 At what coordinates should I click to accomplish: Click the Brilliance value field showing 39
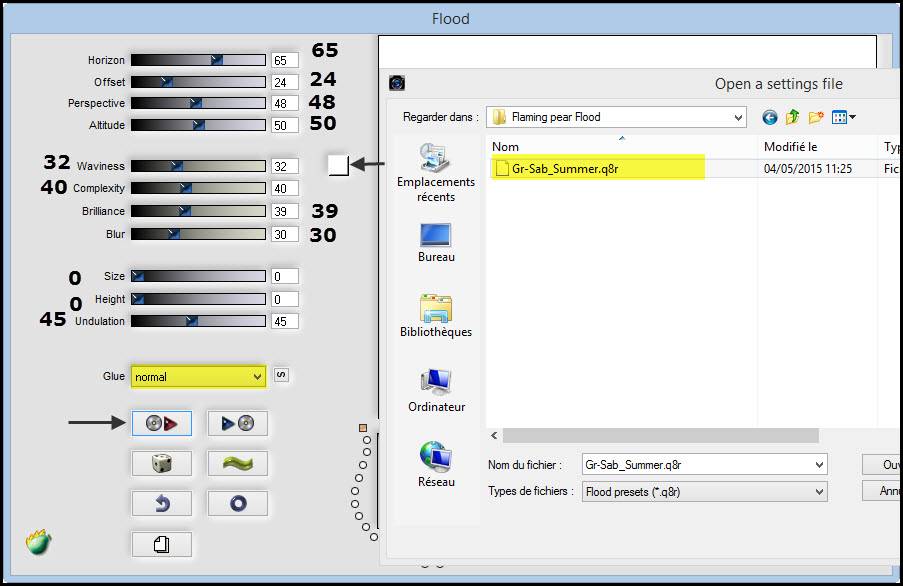285,211
